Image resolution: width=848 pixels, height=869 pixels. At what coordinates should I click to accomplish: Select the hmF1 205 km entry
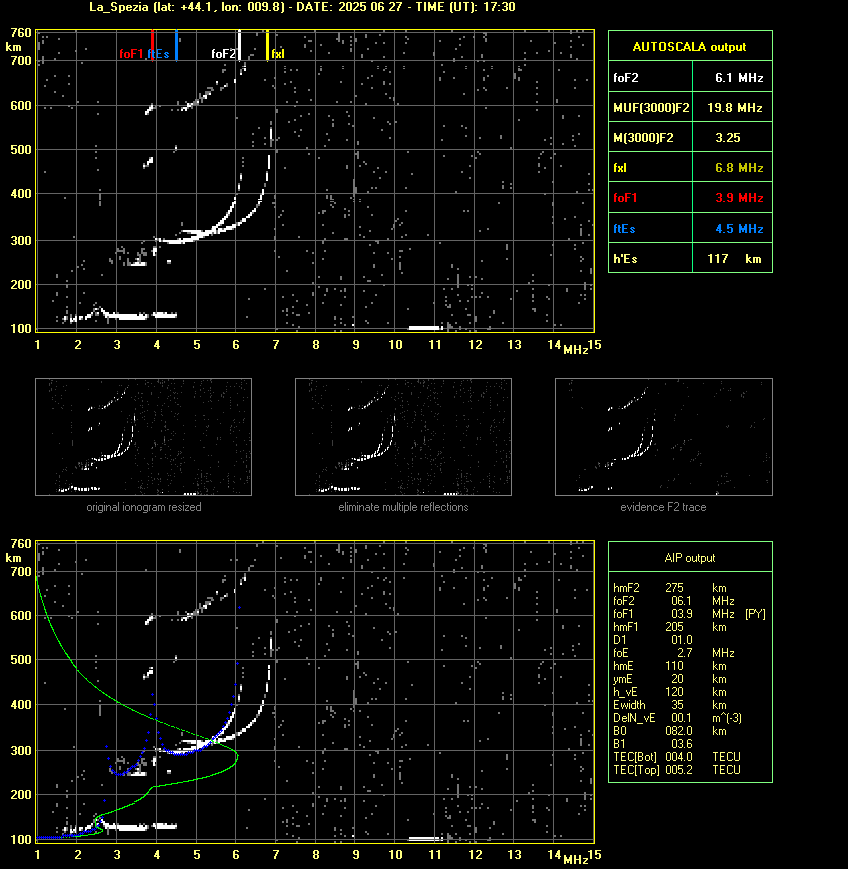point(670,627)
